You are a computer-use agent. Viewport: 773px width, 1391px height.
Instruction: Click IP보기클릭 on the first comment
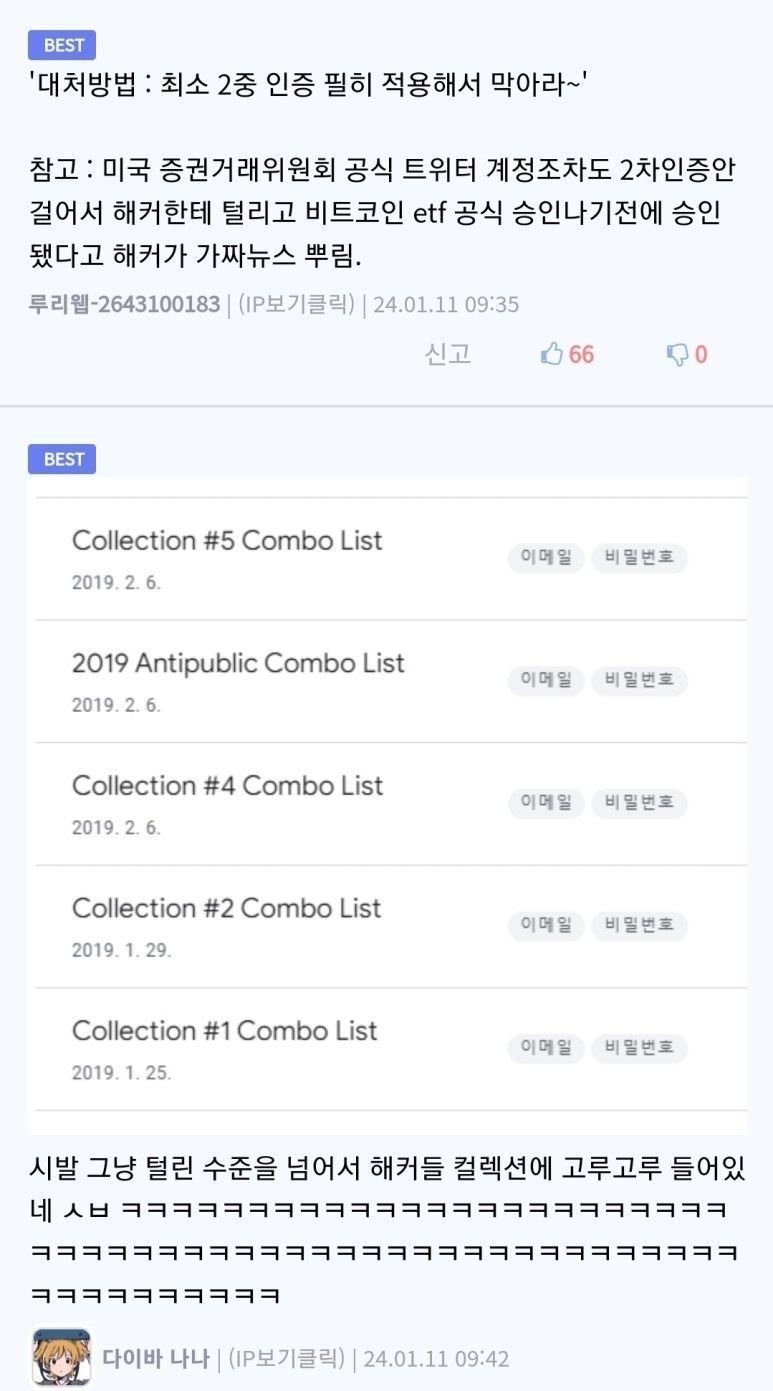(x=297, y=304)
